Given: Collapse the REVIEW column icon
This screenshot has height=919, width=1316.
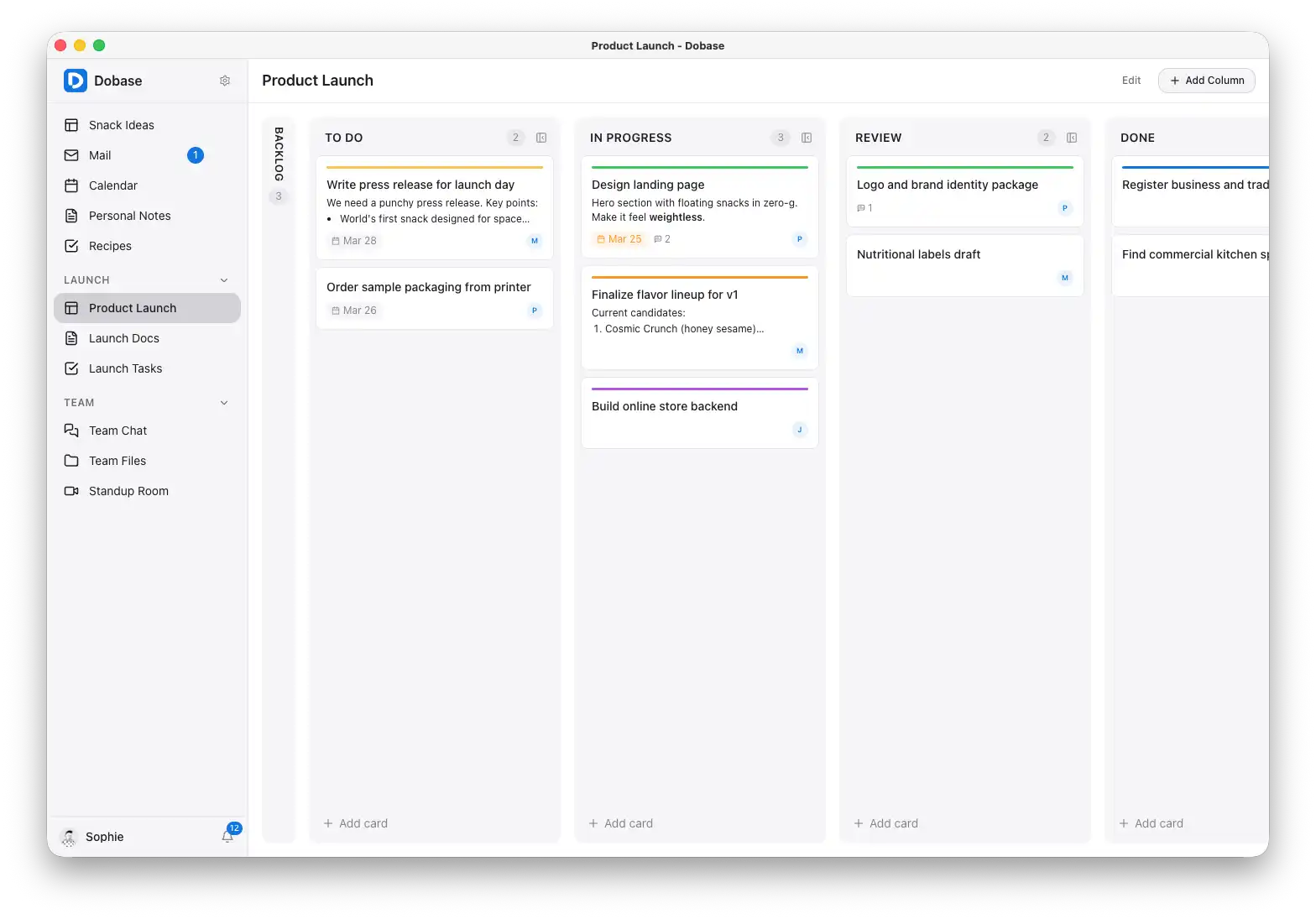Looking at the screenshot, I should (1072, 138).
